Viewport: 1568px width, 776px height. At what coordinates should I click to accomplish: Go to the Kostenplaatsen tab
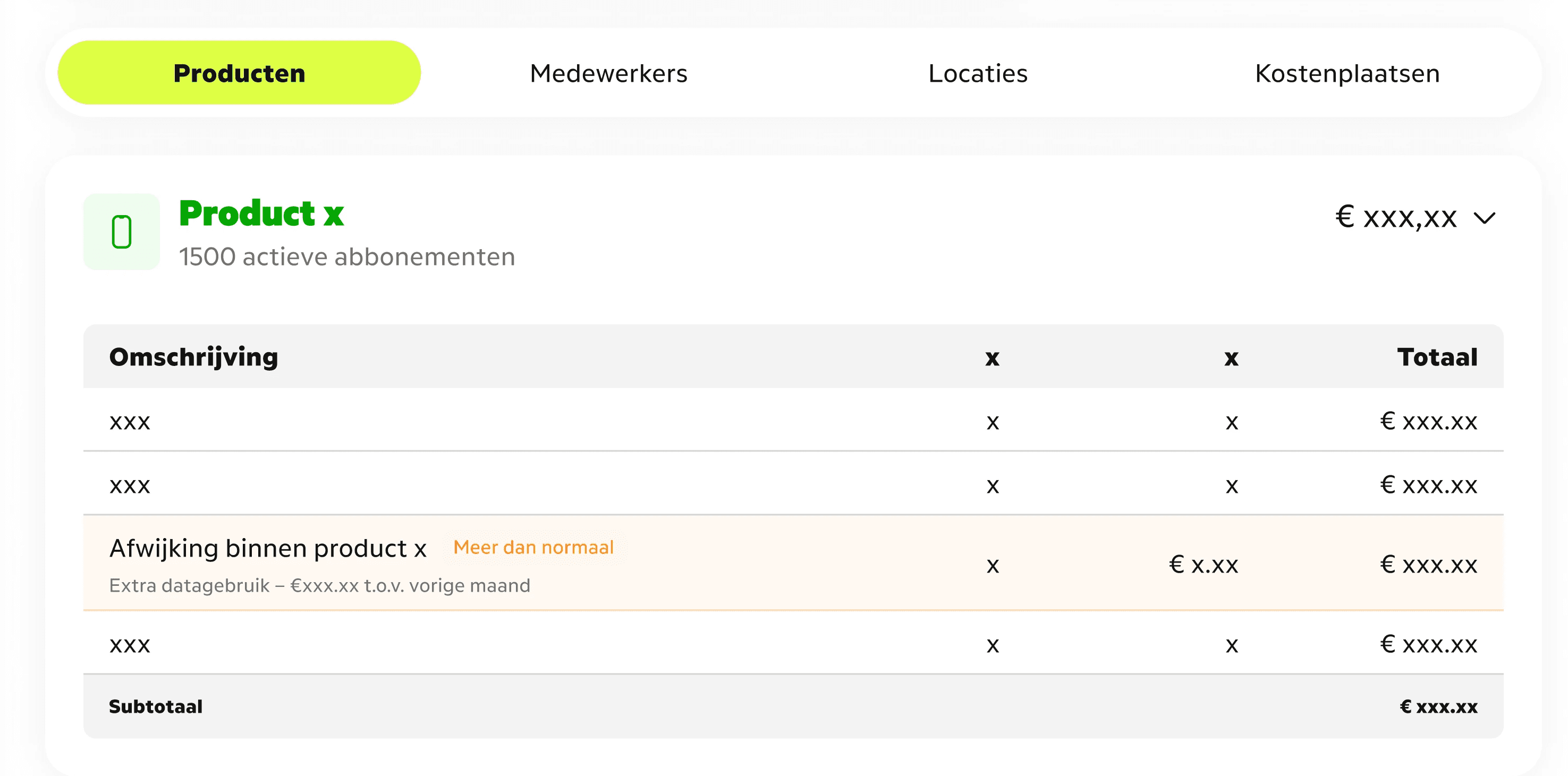click(1347, 73)
